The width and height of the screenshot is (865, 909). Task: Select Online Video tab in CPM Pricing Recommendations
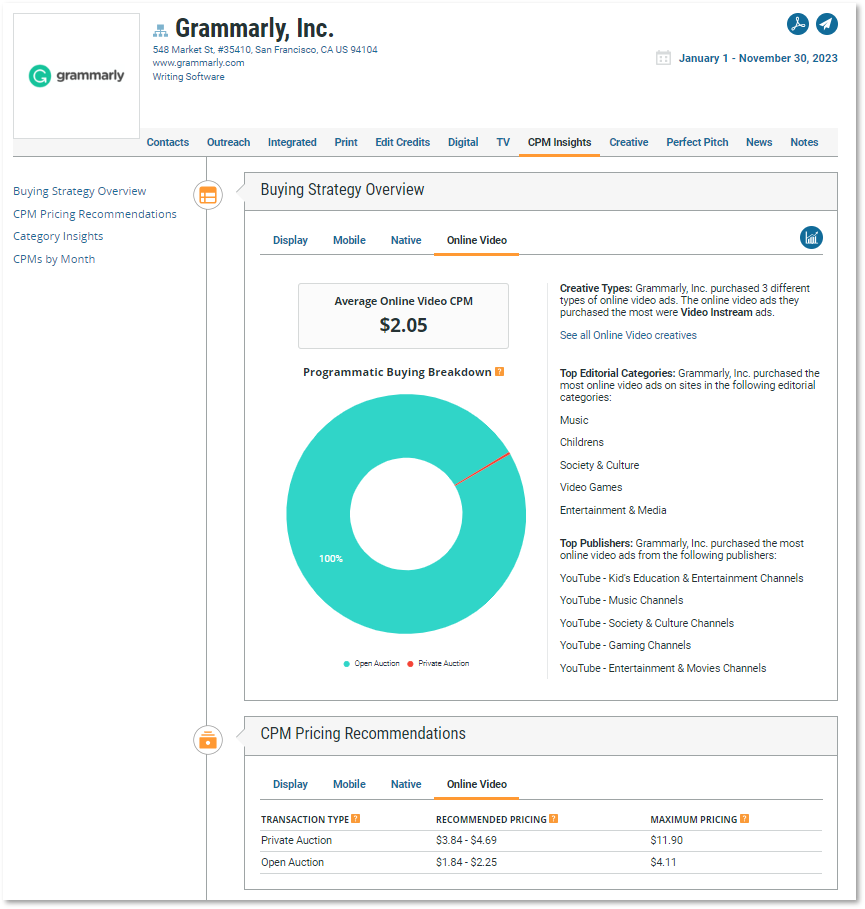477,784
